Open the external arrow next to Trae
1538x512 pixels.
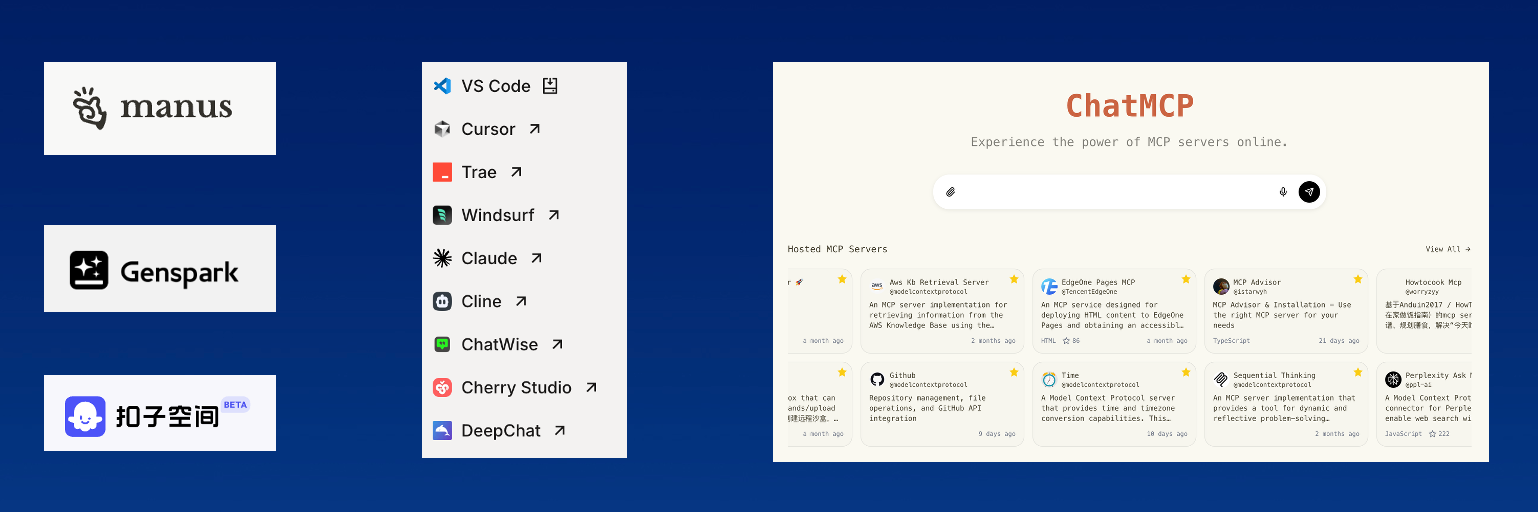pos(516,172)
